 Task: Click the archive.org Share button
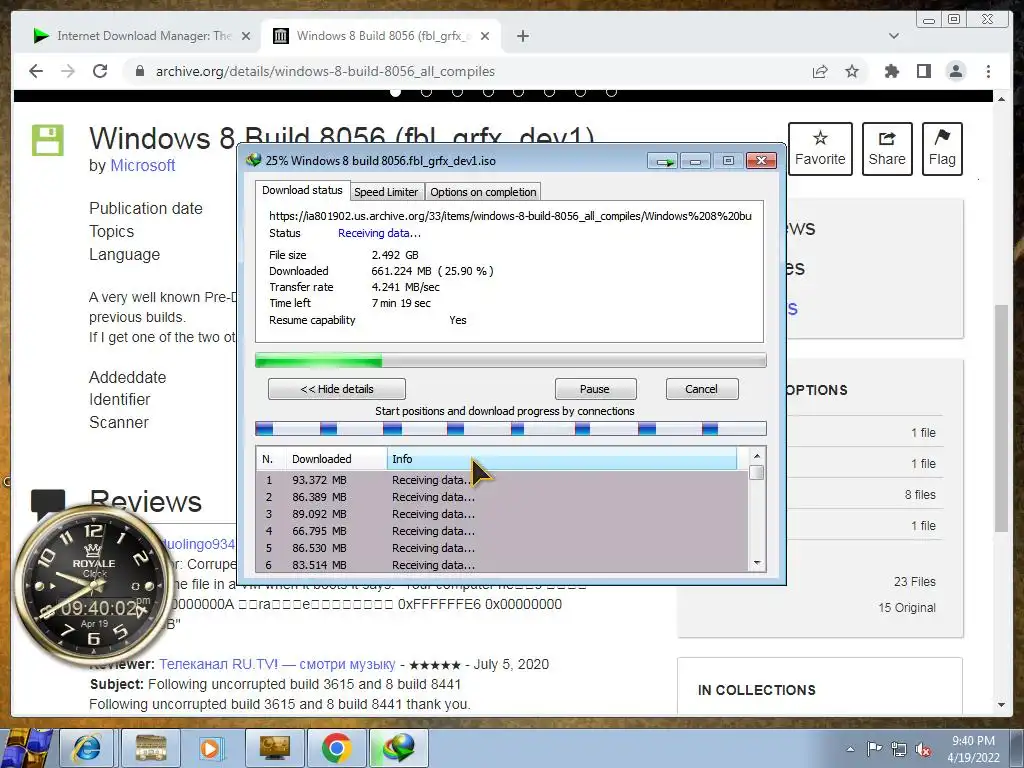(887, 148)
